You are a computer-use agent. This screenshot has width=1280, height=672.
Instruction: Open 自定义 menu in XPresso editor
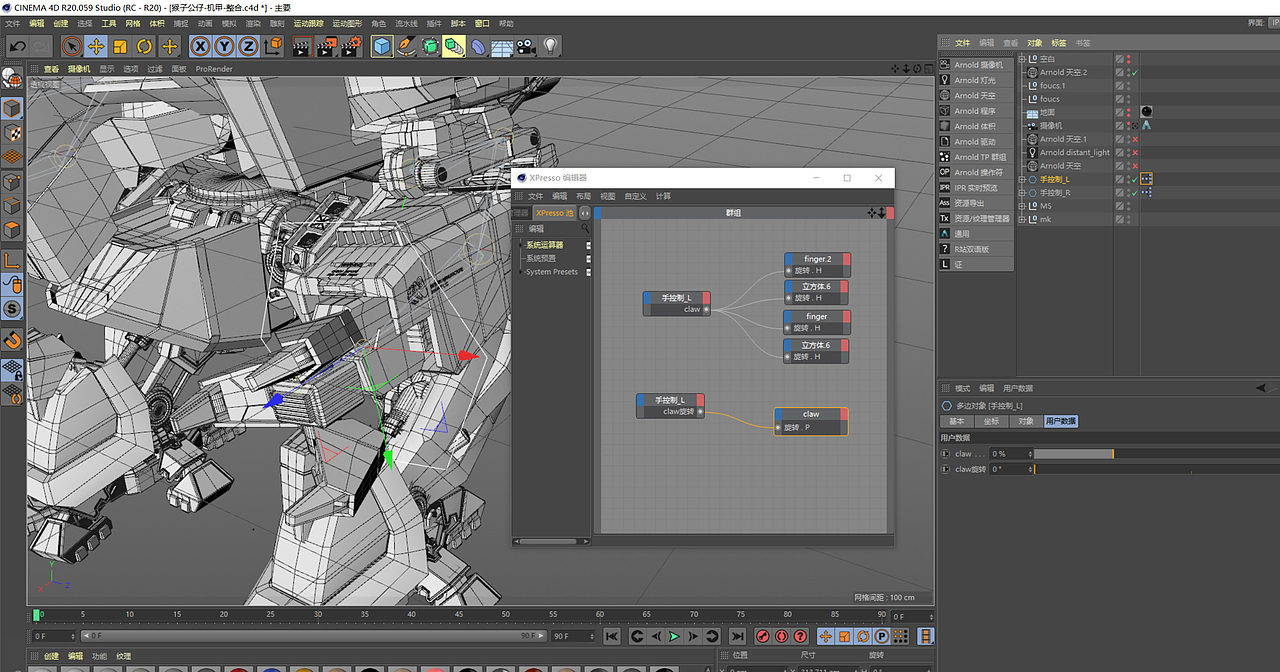coord(635,197)
